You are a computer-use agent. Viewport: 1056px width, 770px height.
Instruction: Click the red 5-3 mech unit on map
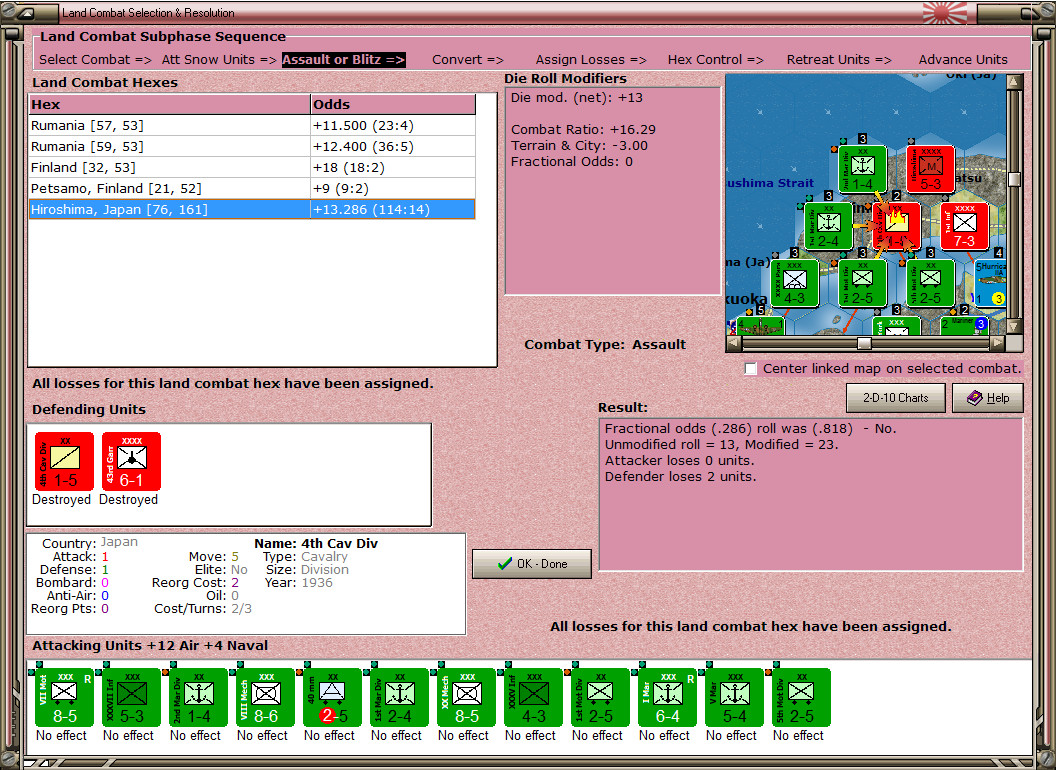(930, 168)
